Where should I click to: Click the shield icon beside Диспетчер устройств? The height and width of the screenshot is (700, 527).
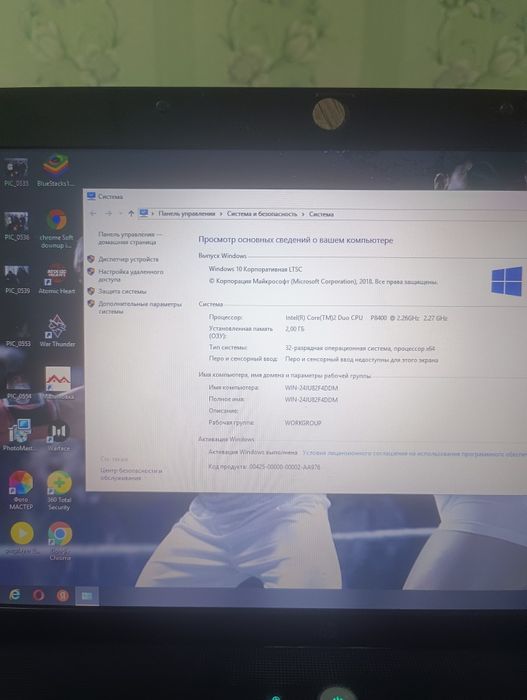[91, 259]
